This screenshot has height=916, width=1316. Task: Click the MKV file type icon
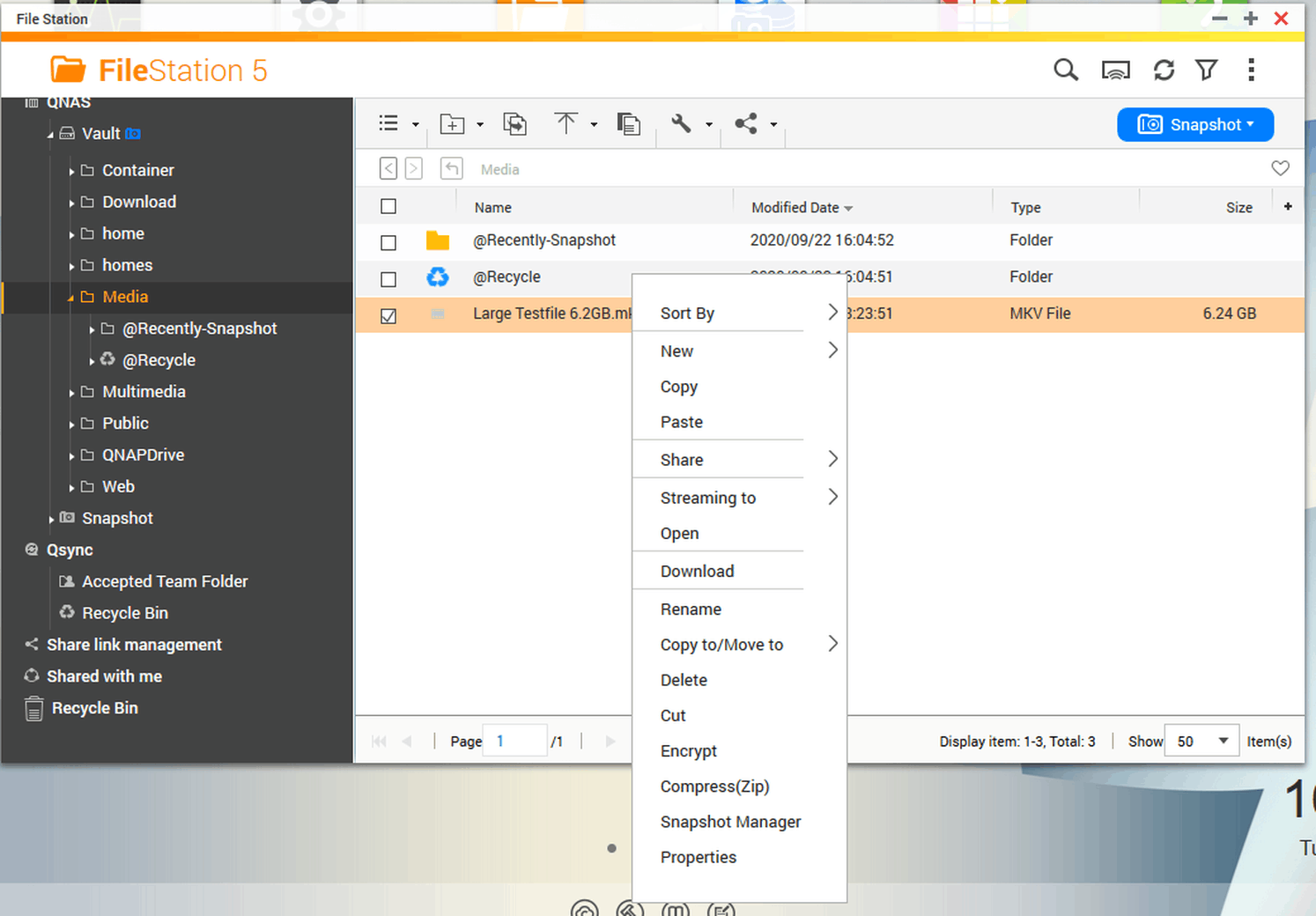438,314
